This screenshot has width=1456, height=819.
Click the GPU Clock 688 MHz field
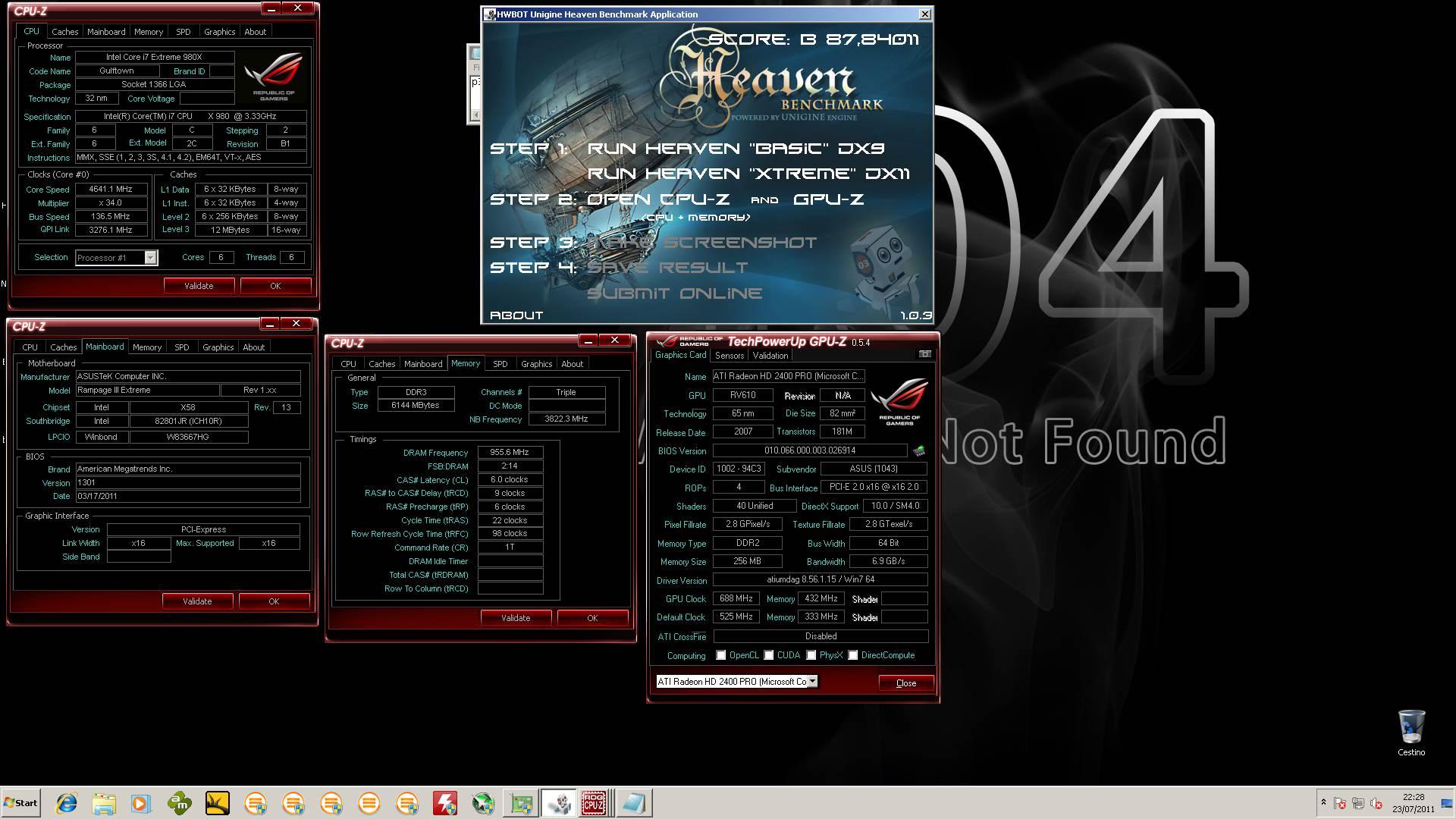click(736, 599)
